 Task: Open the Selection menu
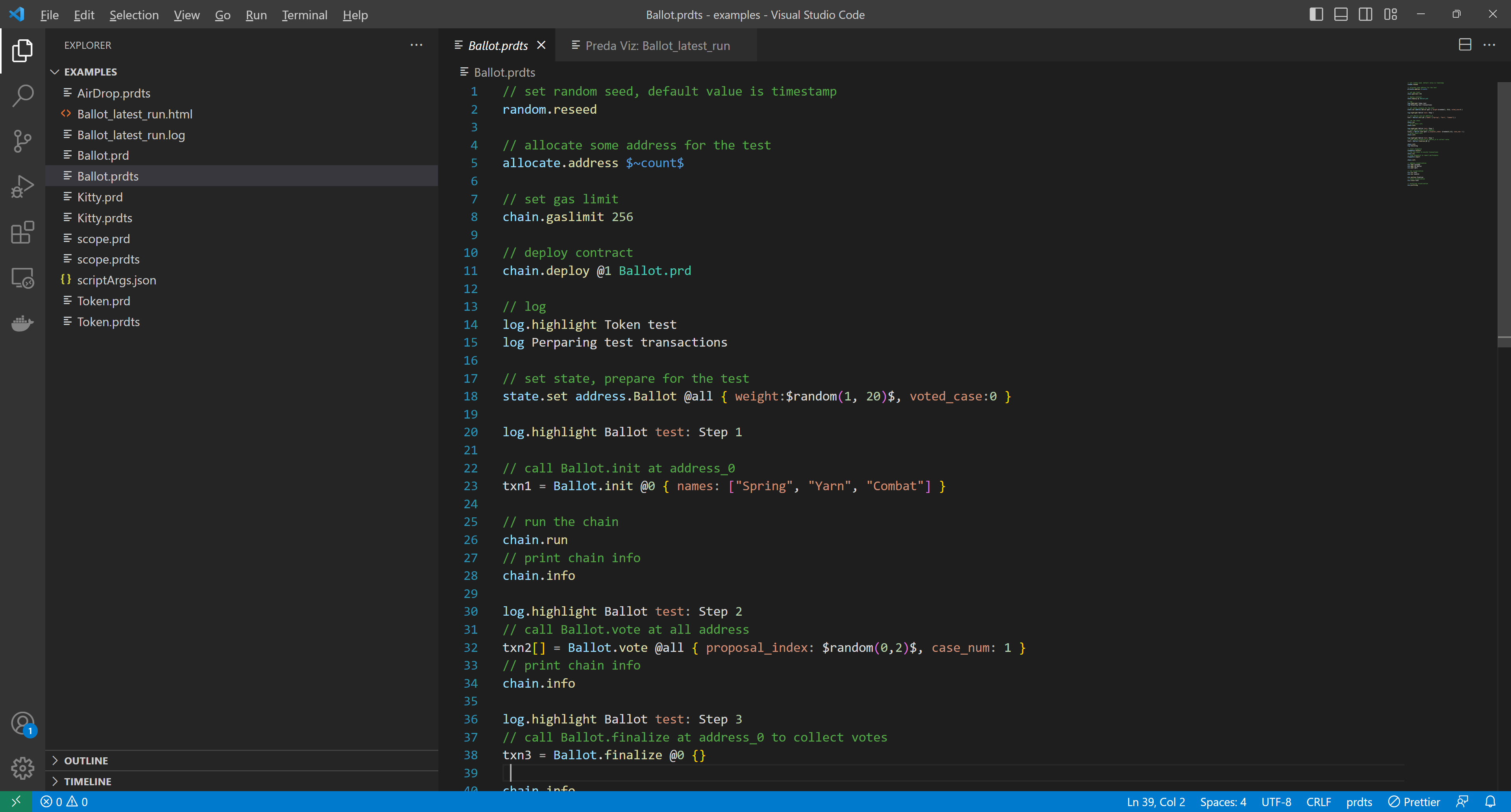point(134,15)
